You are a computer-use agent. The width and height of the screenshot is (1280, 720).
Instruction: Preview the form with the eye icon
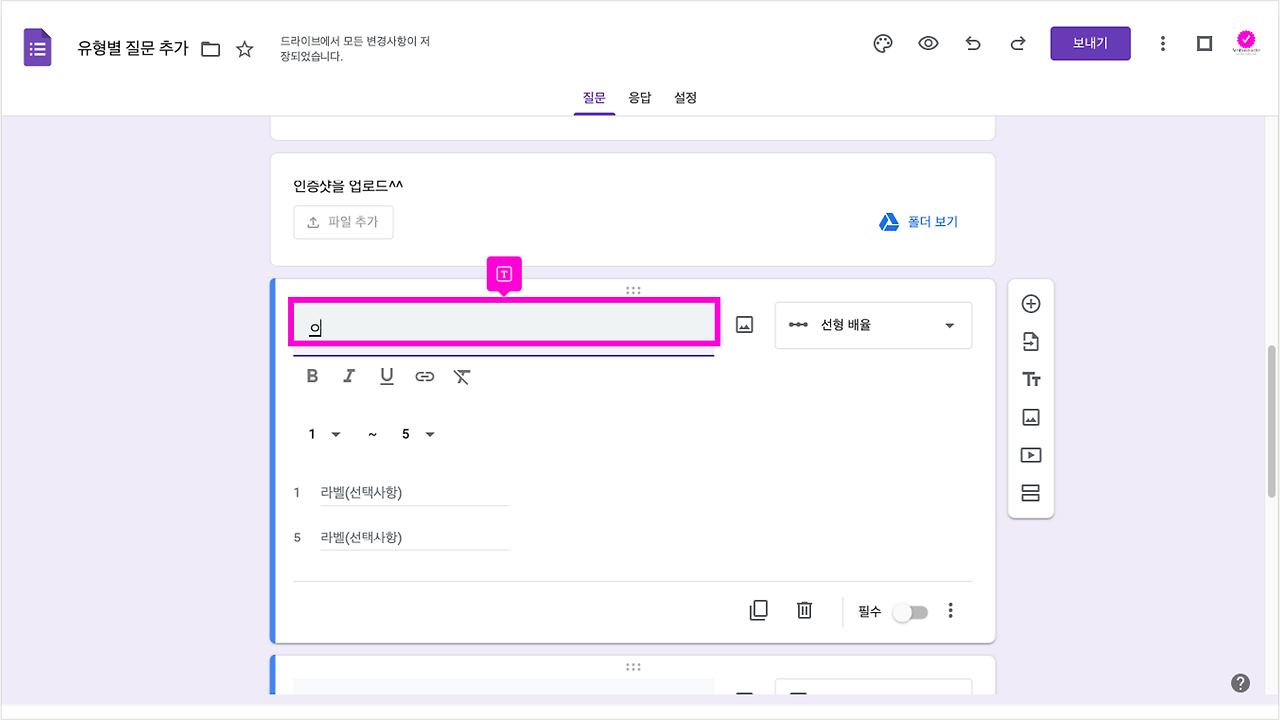928,43
